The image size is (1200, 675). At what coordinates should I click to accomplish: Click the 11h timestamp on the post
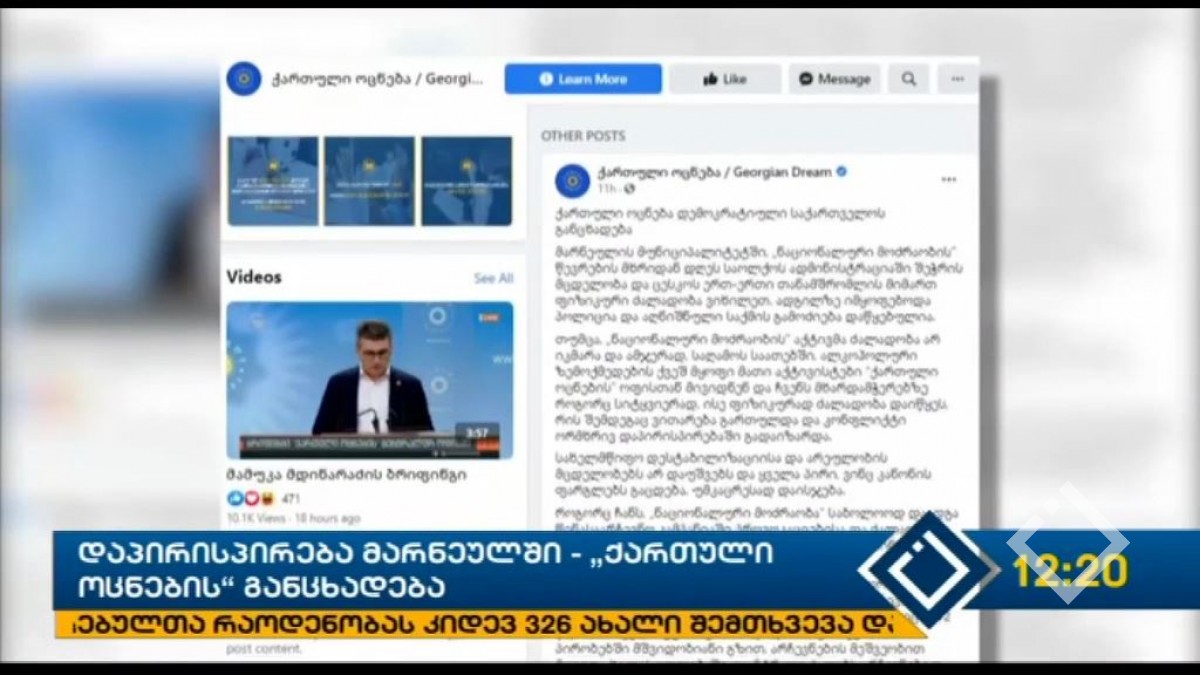tap(606, 188)
